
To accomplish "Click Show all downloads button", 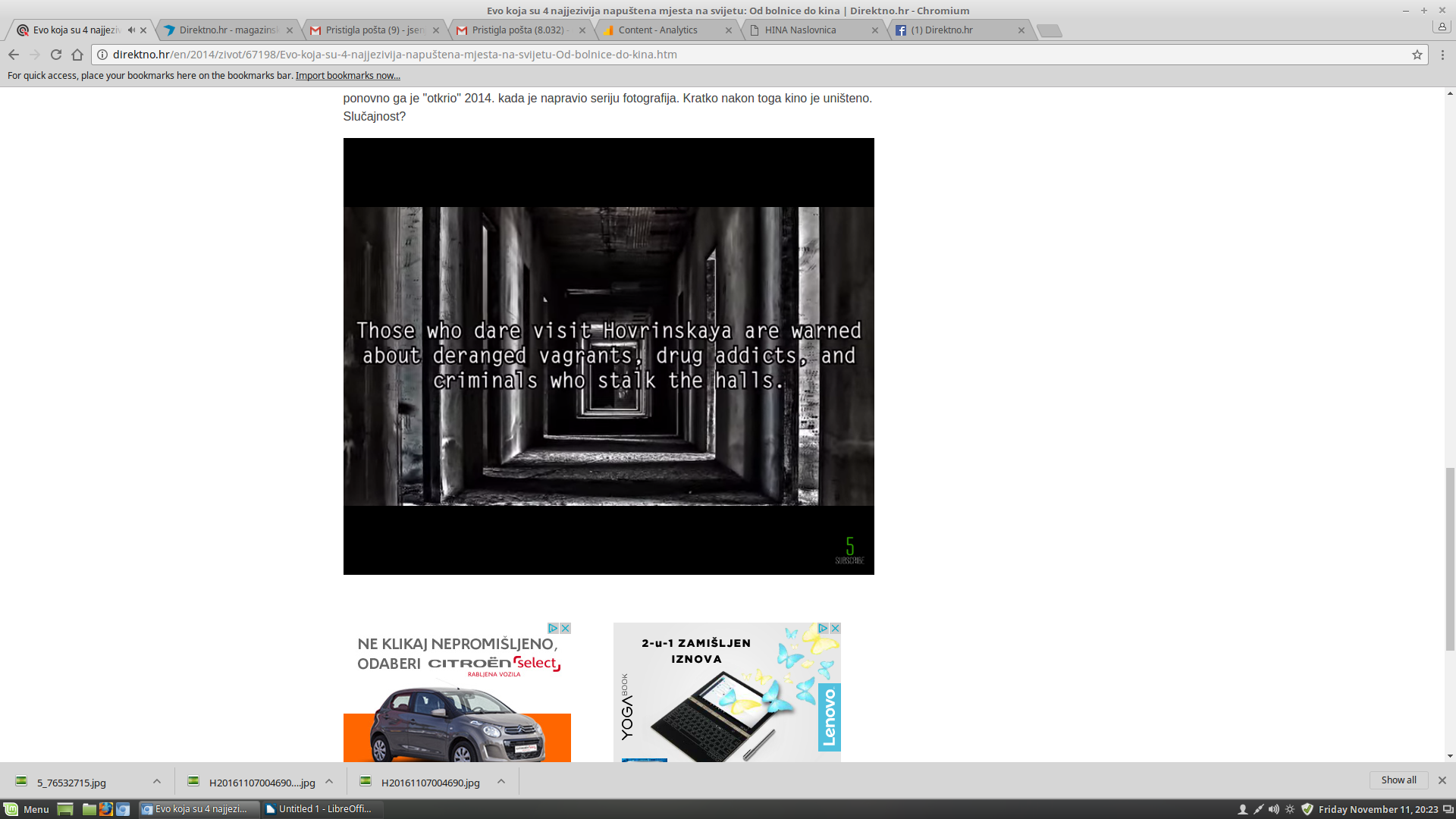I will [x=1398, y=780].
